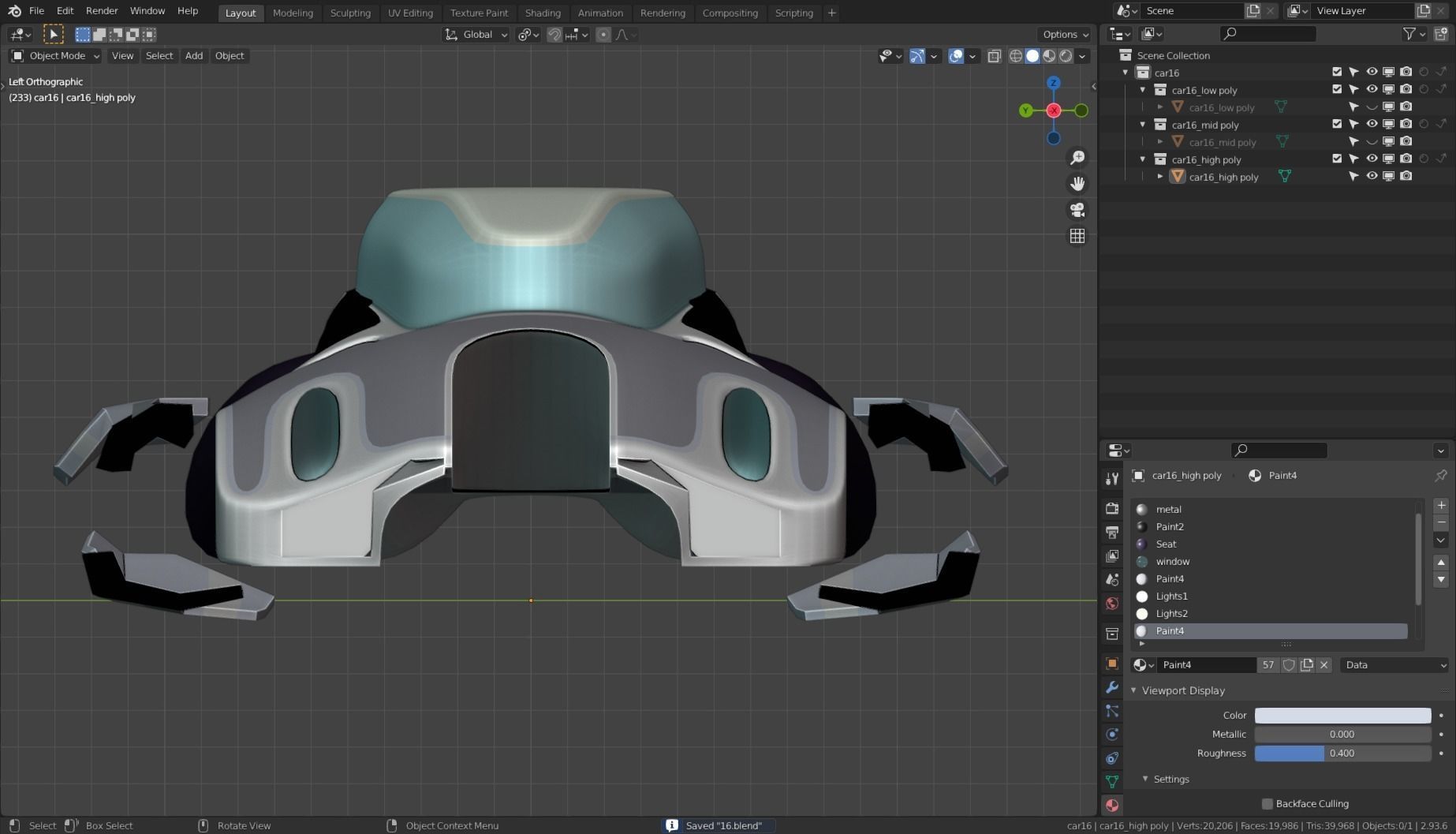The image size is (1456, 834).
Task: Open the File menu
Action: 36,11
